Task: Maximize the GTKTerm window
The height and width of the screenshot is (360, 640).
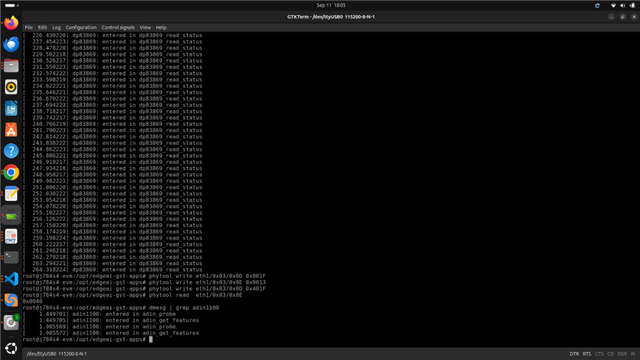Action: (622, 17)
